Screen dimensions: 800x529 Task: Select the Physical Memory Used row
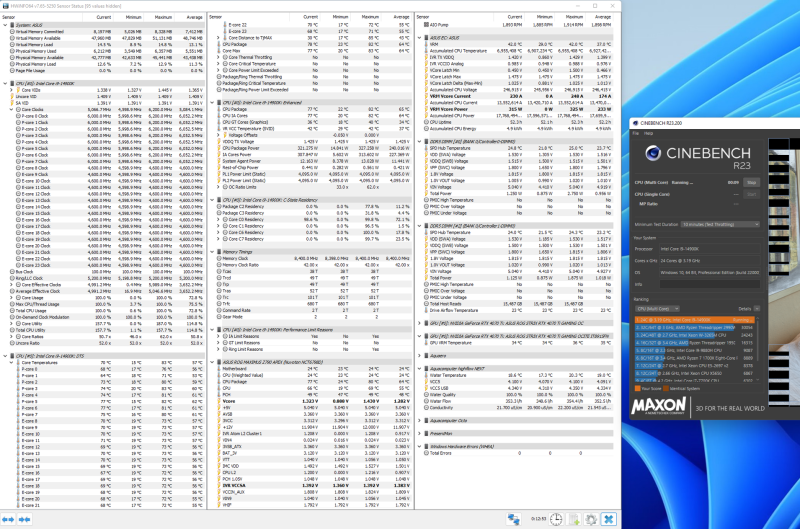pos(107,51)
